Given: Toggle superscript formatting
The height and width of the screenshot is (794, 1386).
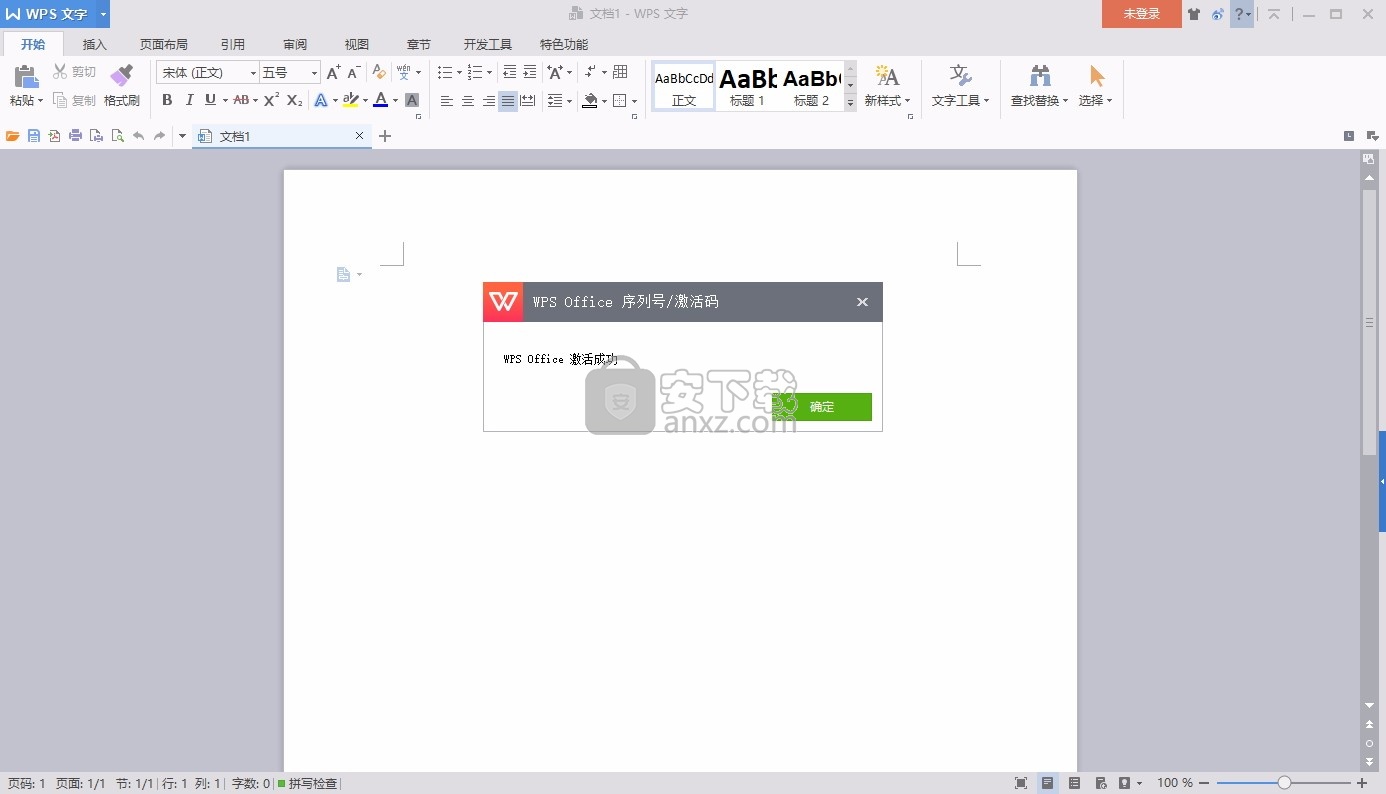Looking at the screenshot, I should 271,100.
